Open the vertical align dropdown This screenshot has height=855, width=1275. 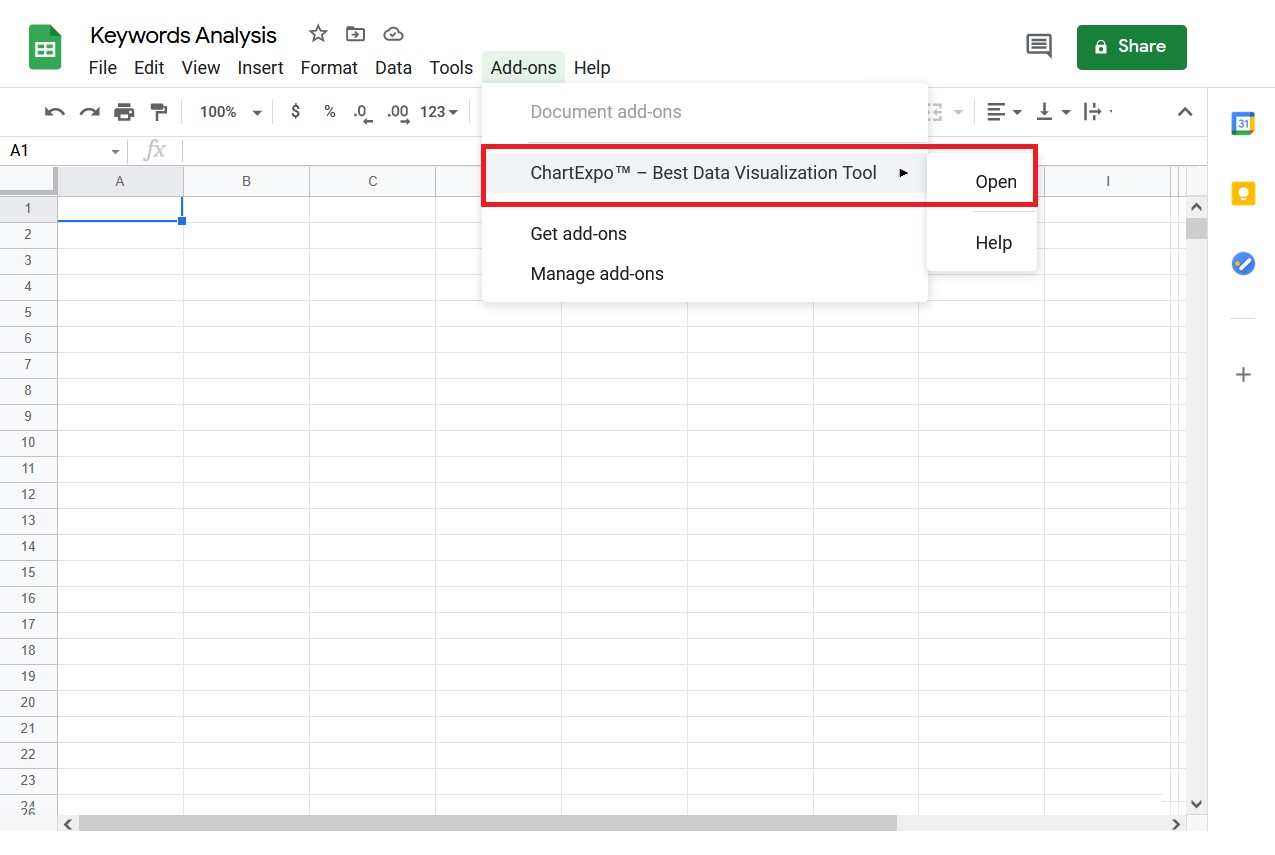pos(1053,112)
